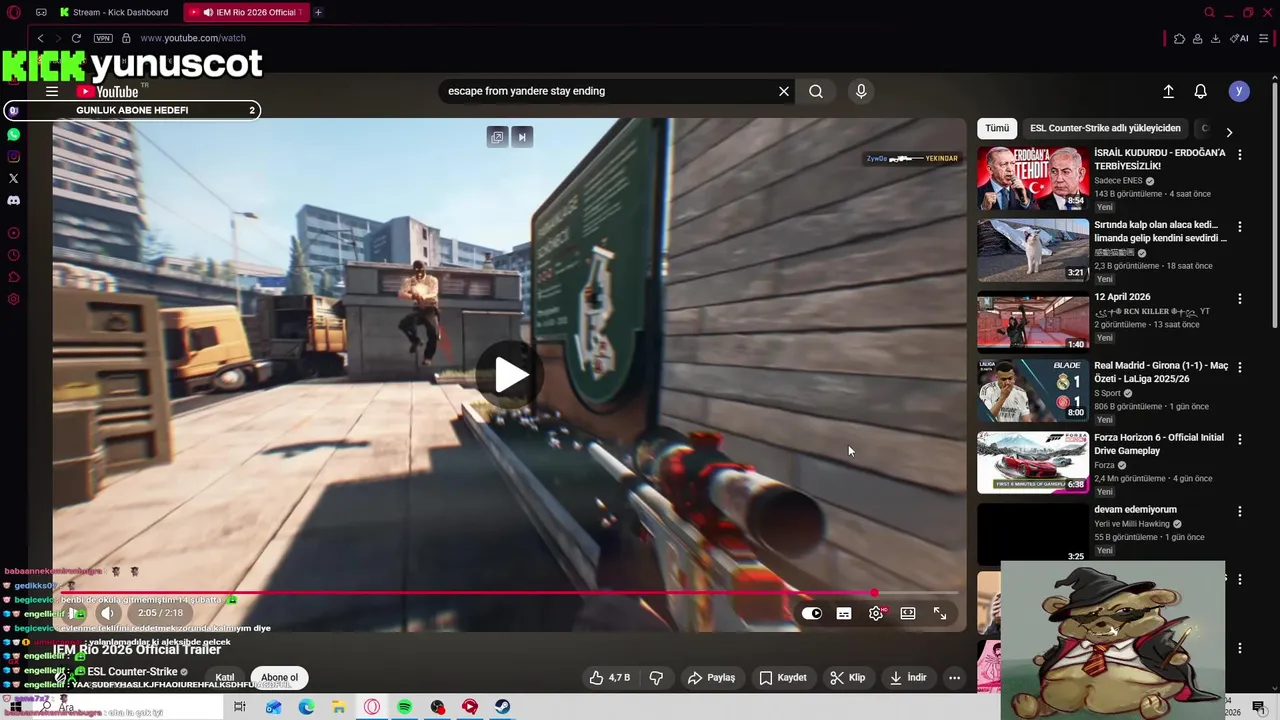Grab the progress bar scrubber handle

coord(875,593)
